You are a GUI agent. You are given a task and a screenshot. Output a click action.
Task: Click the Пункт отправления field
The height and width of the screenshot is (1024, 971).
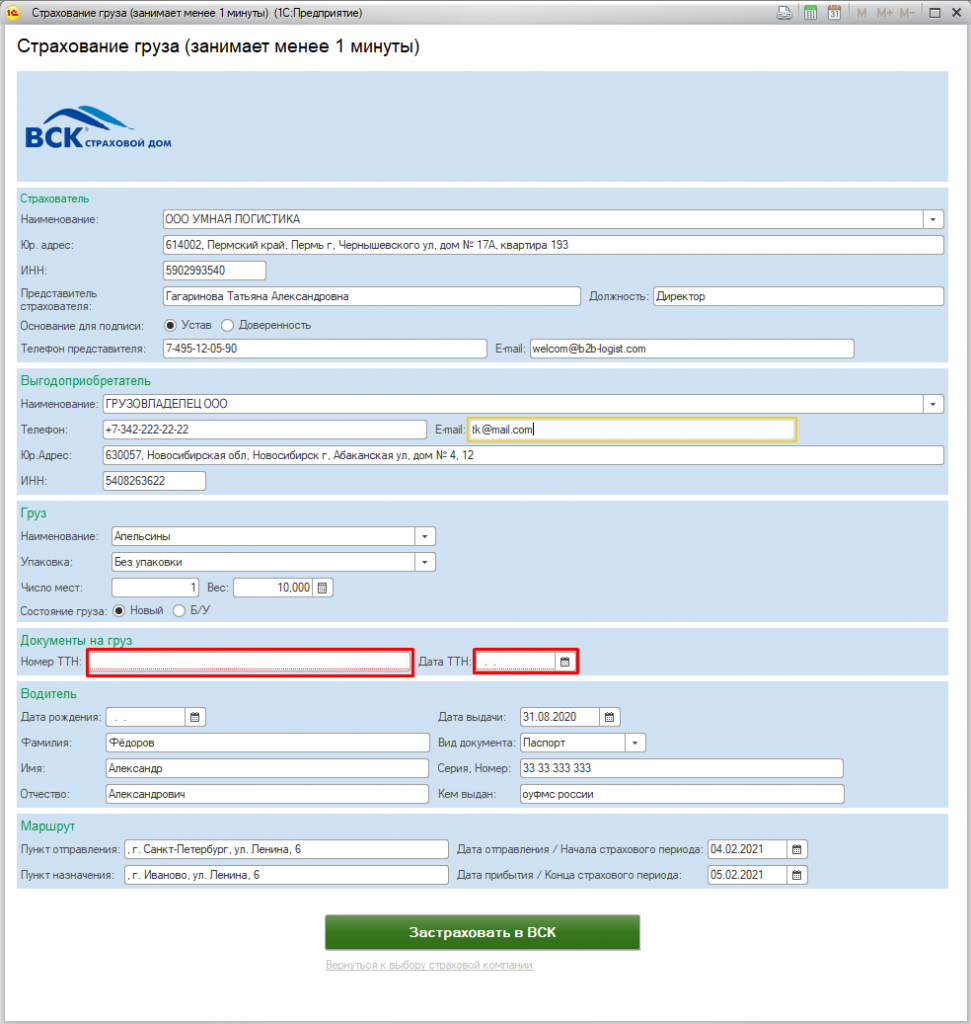[287, 849]
